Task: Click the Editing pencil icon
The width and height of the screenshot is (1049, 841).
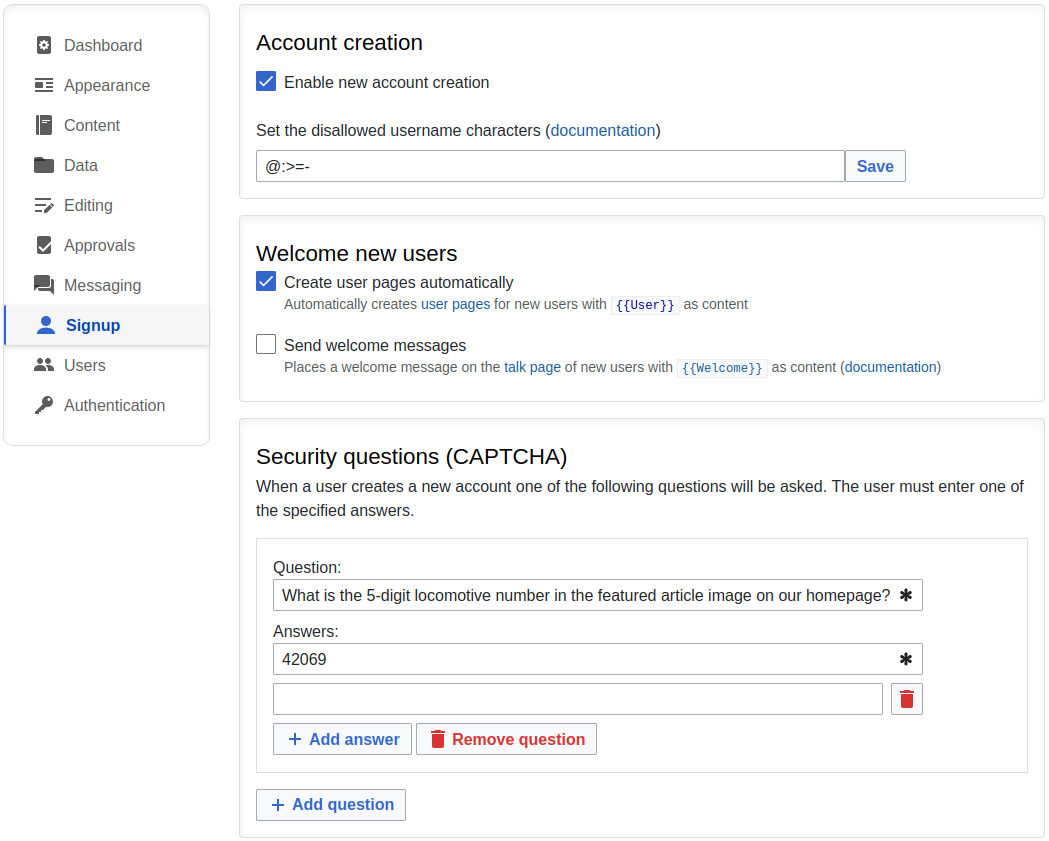Action: click(x=44, y=205)
